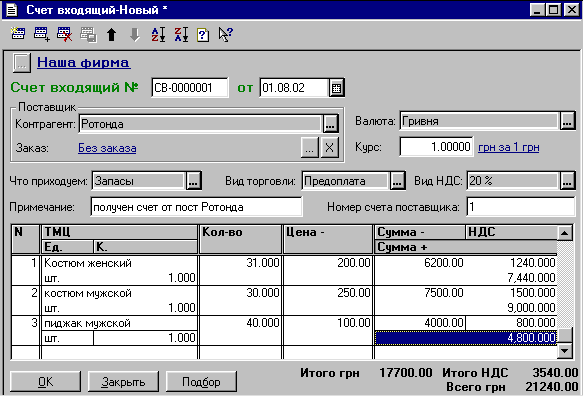Open the Наша фирма link
The height and width of the screenshot is (396, 583).
coord(84,62)
